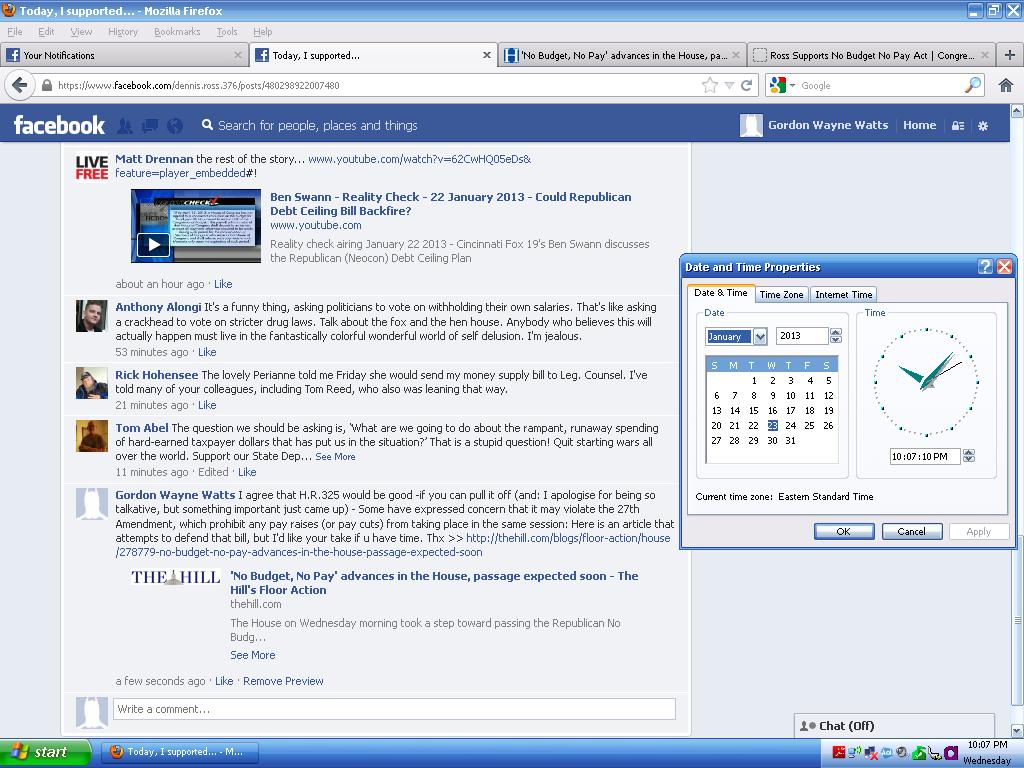Bookmark this page with the star icon
1024x768 pixels.
click(709, 85)
